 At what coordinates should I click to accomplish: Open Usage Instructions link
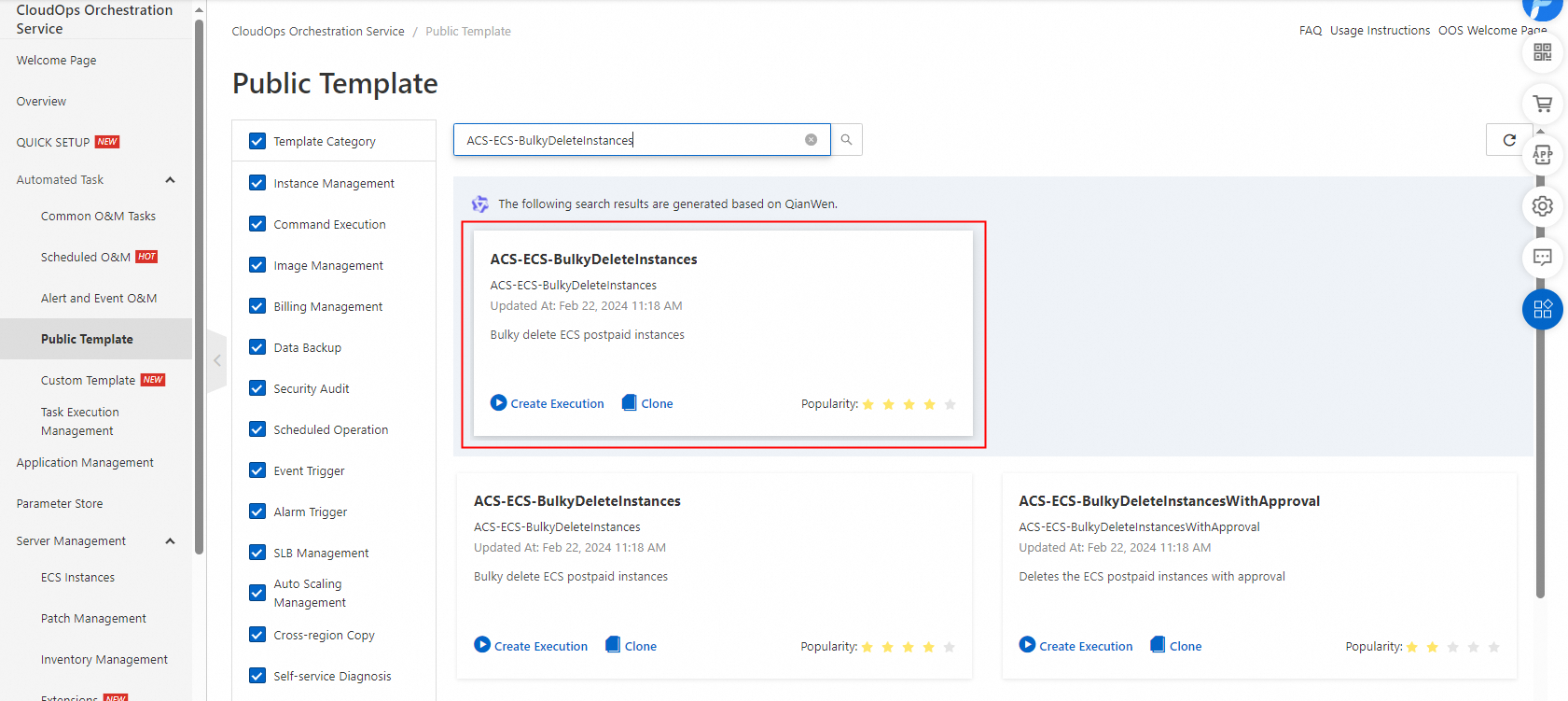1380,31
